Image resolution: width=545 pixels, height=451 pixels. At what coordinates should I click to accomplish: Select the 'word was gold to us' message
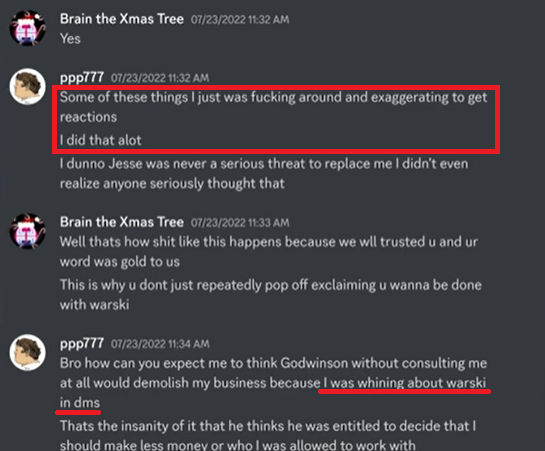click(269, 252)
